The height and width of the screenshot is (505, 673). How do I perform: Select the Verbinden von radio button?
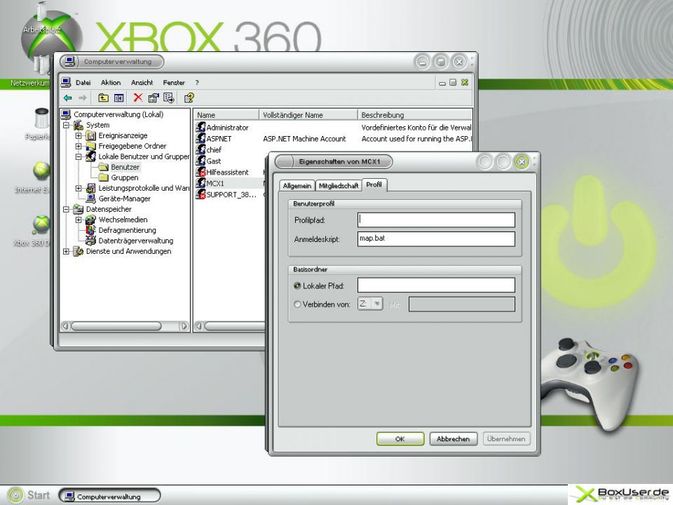tap(297, 304)
